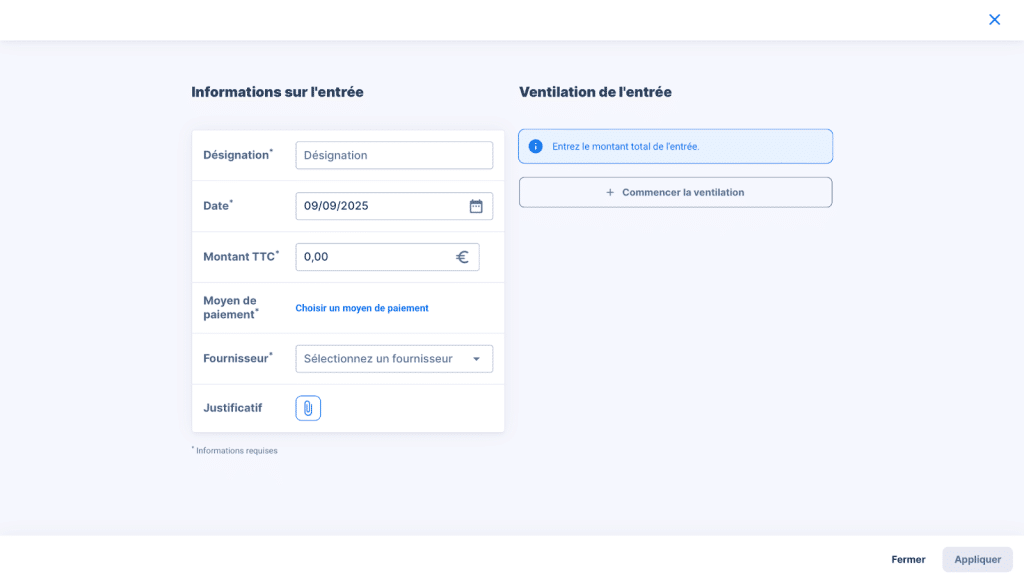
Task: Open 'Choisir un moyen de paiement' link
Action: [x=362, y=308]
